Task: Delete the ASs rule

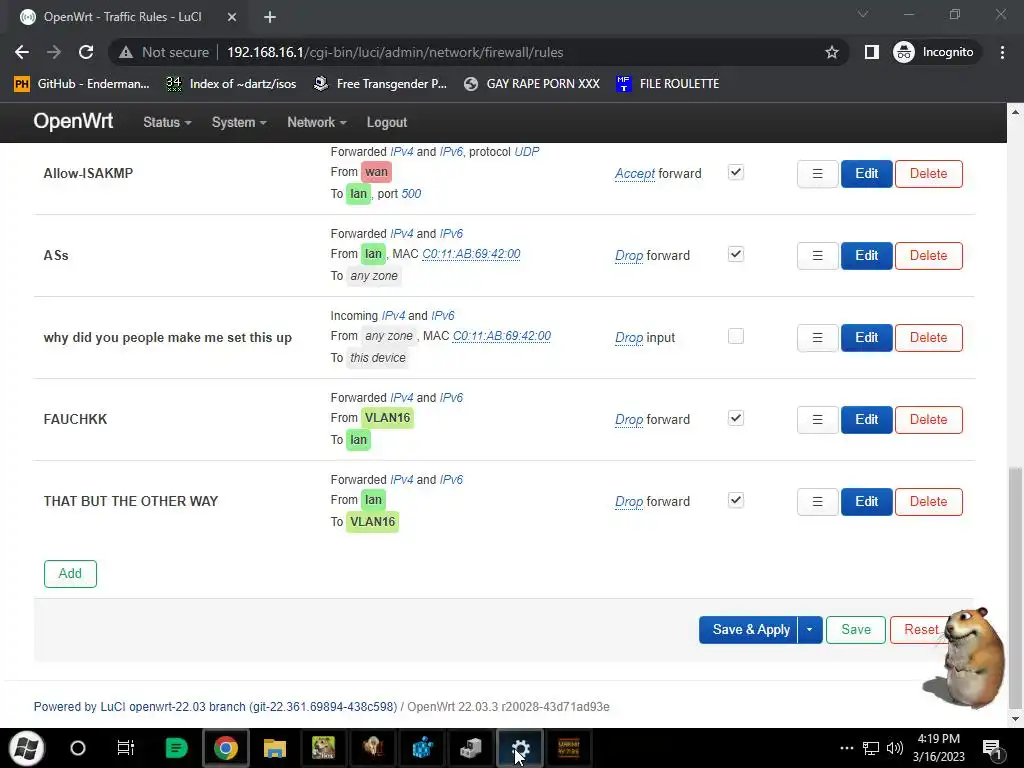Action: [928, 255]
